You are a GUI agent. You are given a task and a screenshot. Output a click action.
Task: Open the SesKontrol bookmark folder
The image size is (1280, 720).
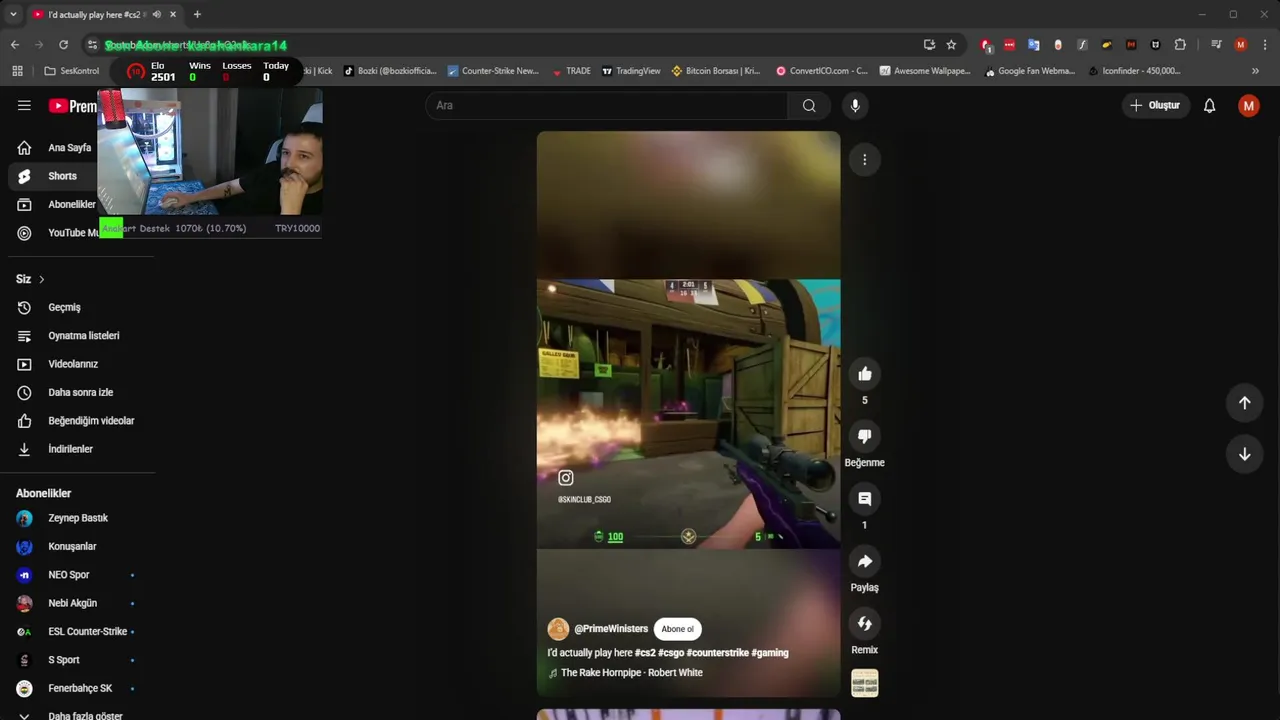[72, 71]
